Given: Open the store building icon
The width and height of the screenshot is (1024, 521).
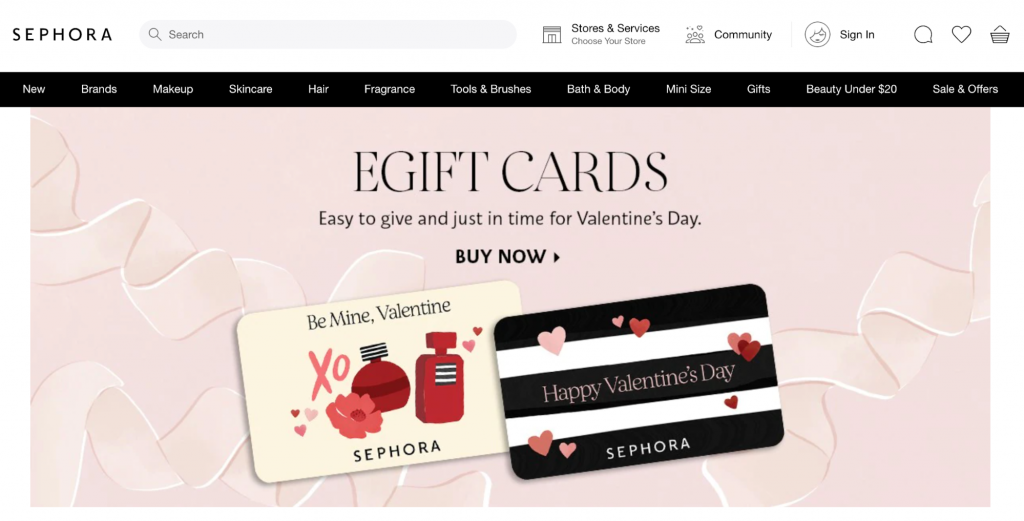Looking at the screenshot, I should [x=552, y=35].
